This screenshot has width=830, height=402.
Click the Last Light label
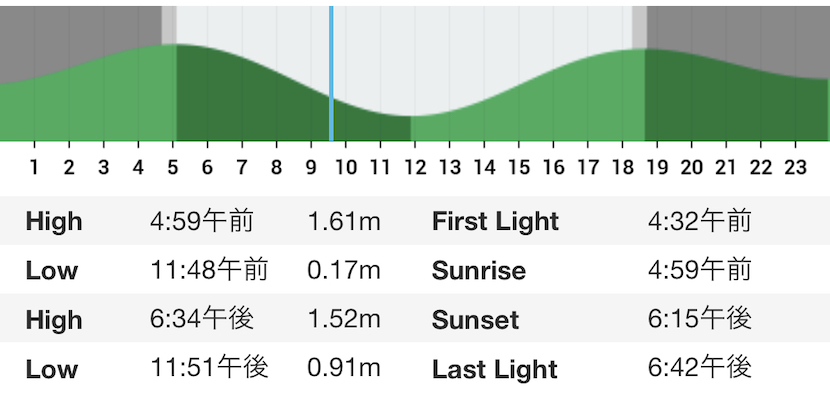coord(495,369)
